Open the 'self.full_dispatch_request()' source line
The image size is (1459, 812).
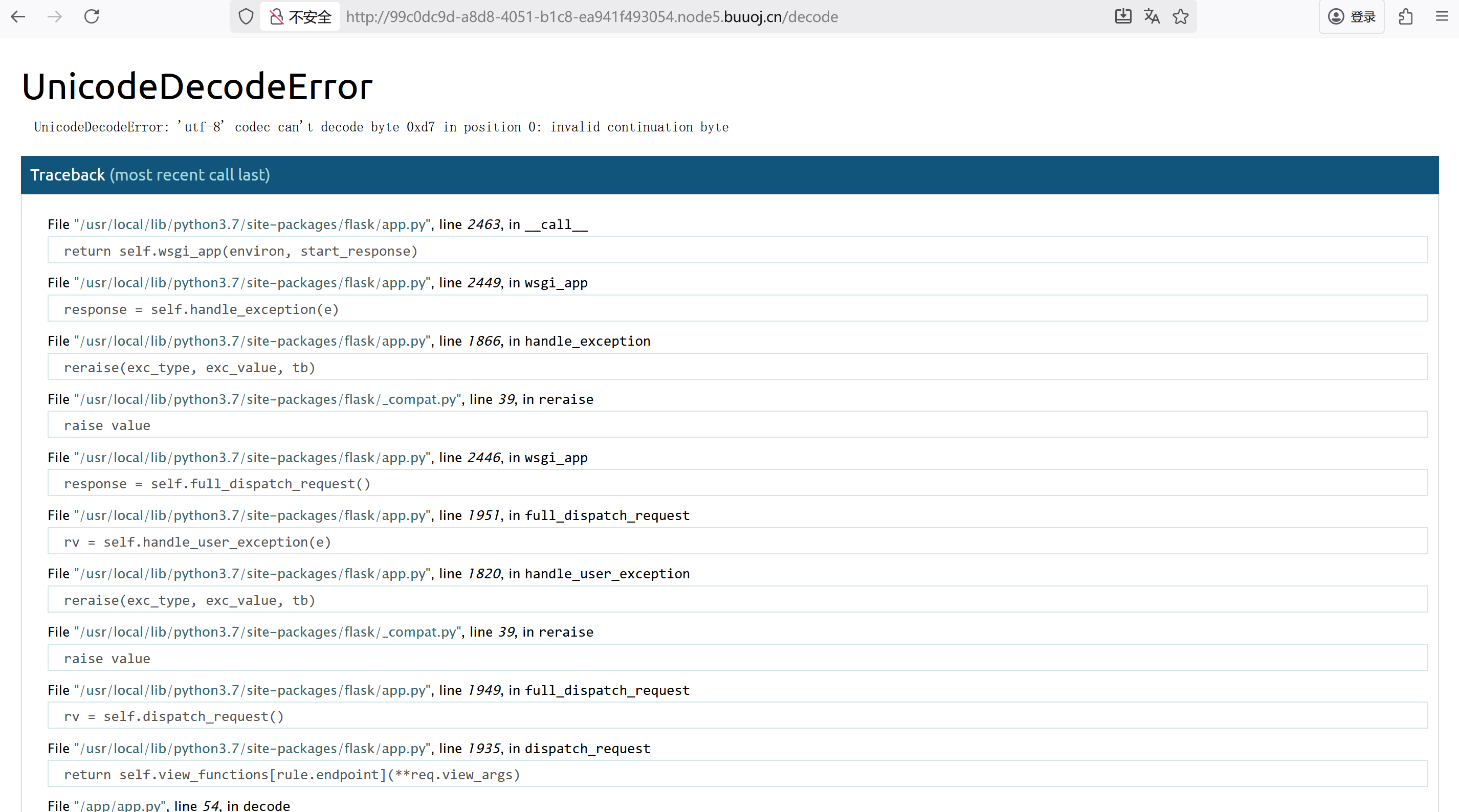(217, 484)
